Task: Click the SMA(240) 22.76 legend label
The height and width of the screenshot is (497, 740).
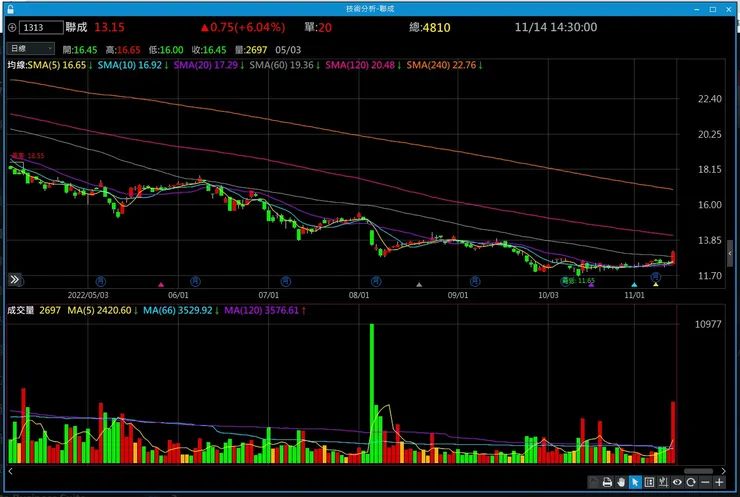Action: click(441, 65)
